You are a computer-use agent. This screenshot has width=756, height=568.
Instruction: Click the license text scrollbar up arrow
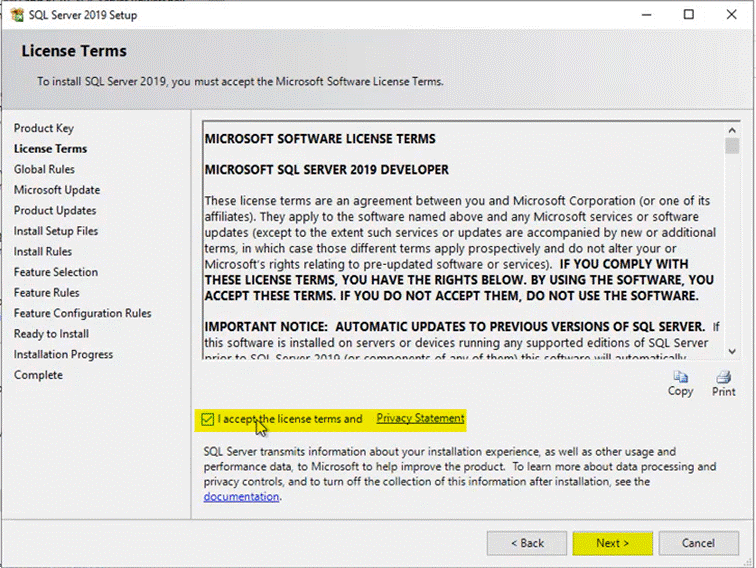(732, 130)
